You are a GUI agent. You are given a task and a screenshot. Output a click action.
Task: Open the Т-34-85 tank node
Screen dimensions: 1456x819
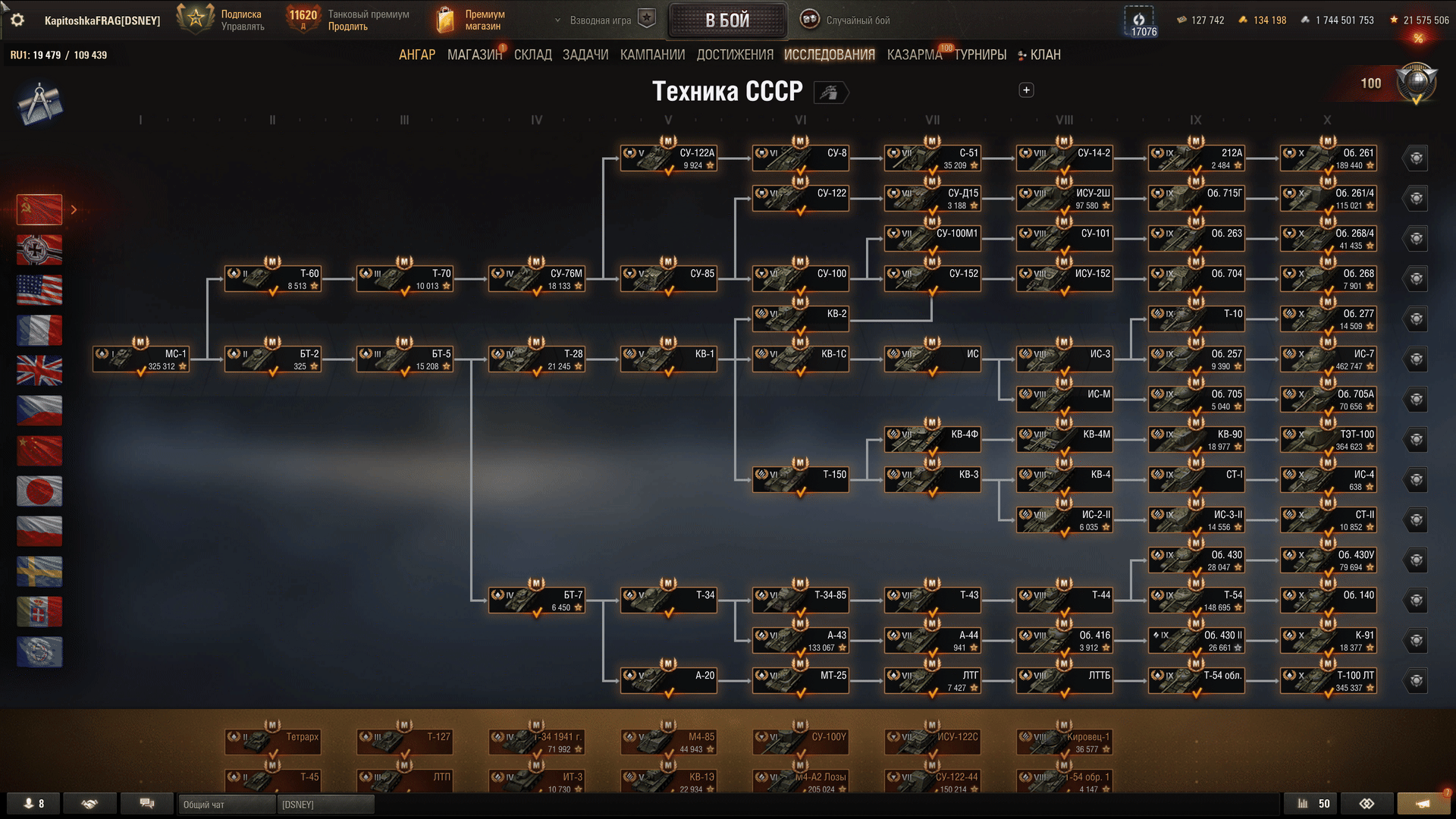801,601
